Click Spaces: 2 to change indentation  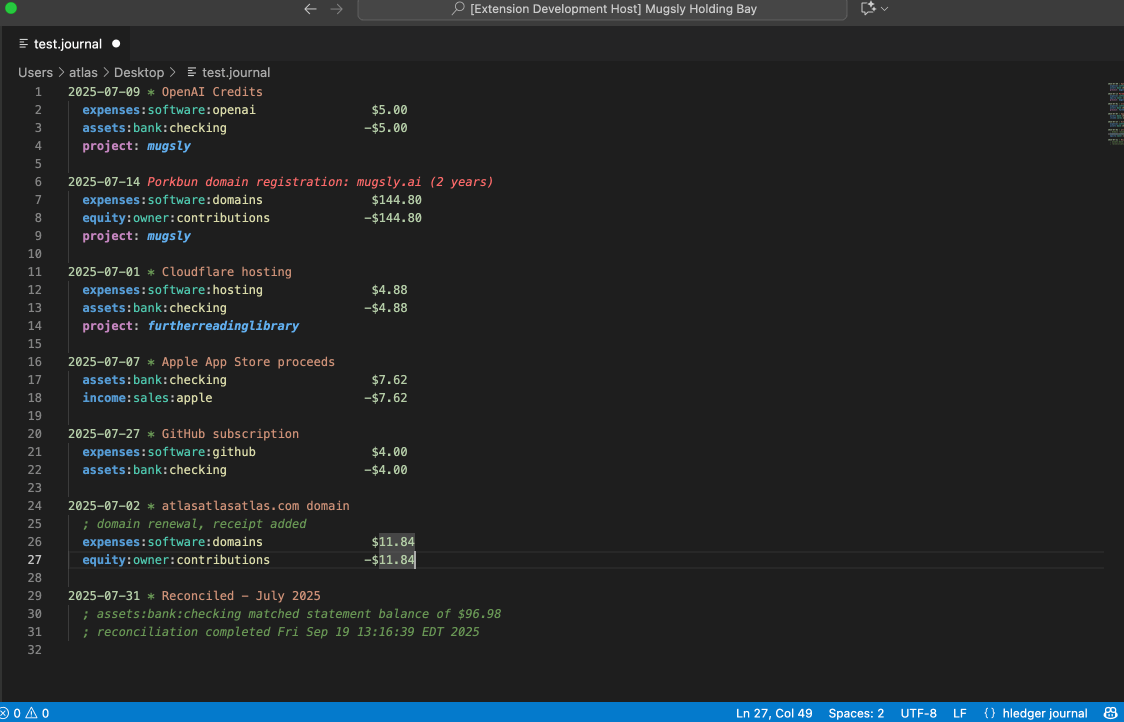tap(856, 713)
